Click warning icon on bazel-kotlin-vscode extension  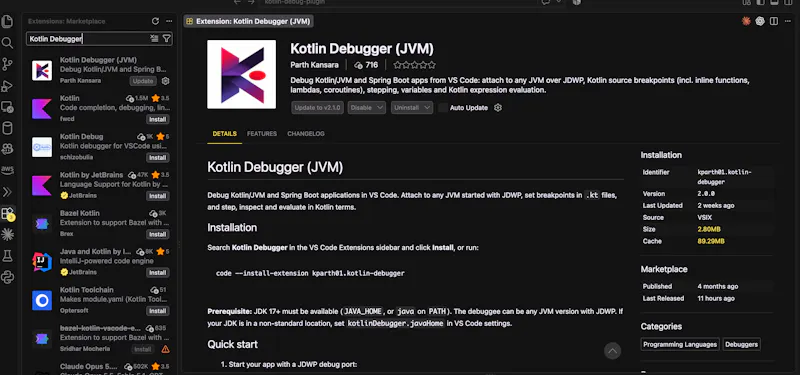coord(165,349)
